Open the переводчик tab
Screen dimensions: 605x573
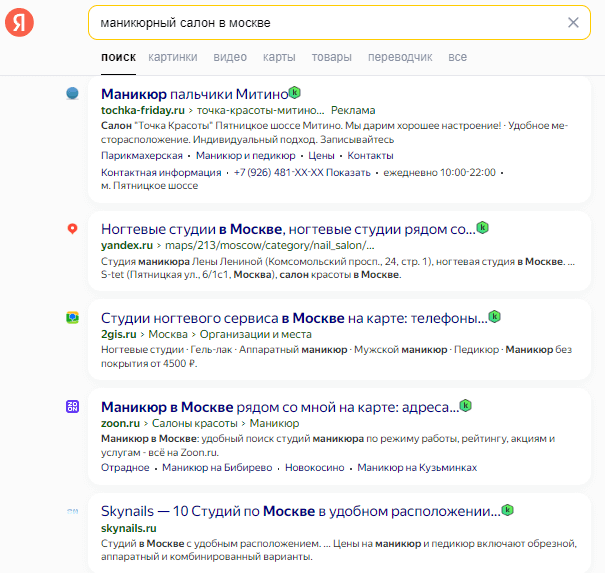[400, 57]
